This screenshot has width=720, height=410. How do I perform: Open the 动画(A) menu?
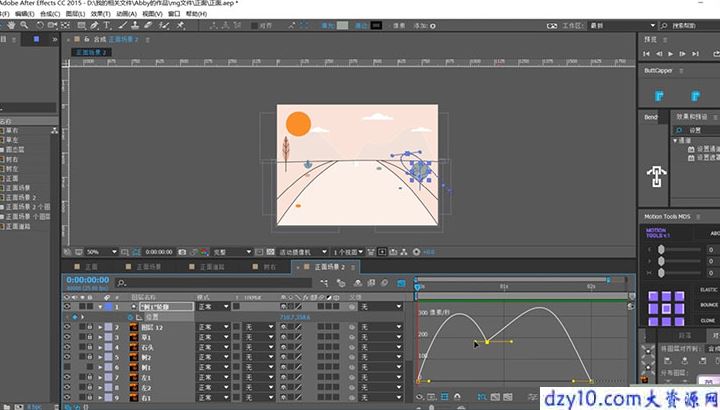(x=126, y=14)
